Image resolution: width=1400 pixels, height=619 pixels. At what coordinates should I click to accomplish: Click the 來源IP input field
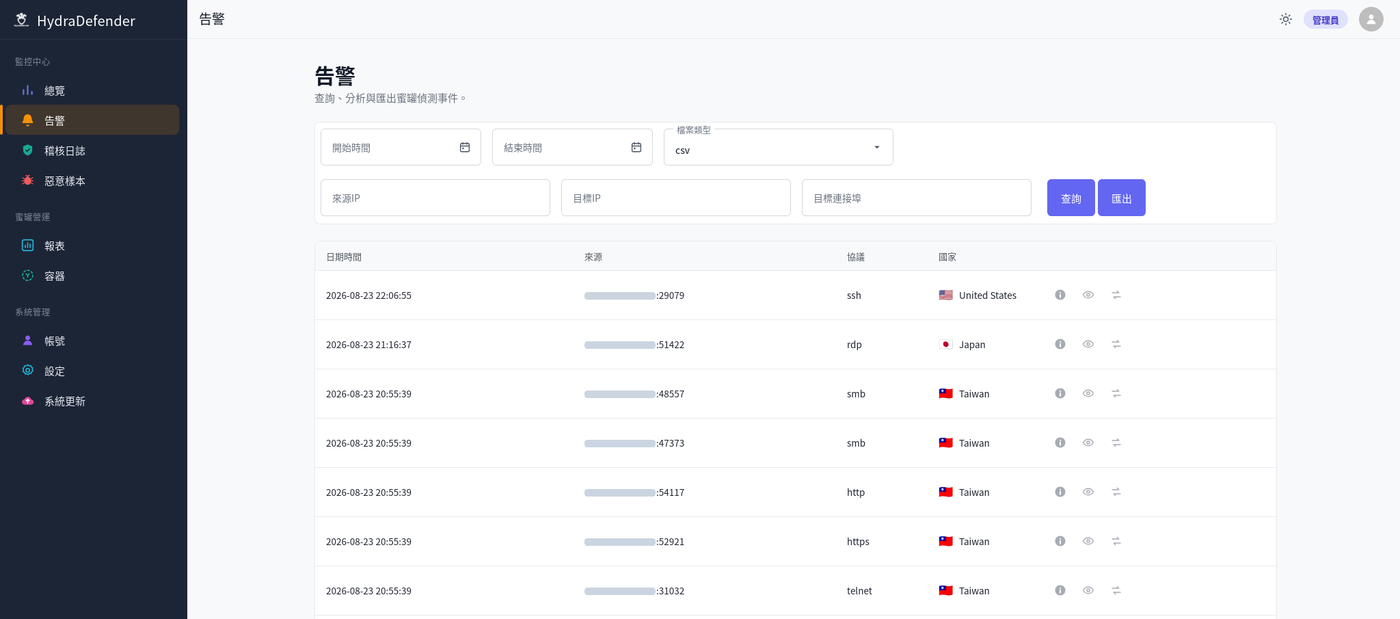(x=435, y=198)
